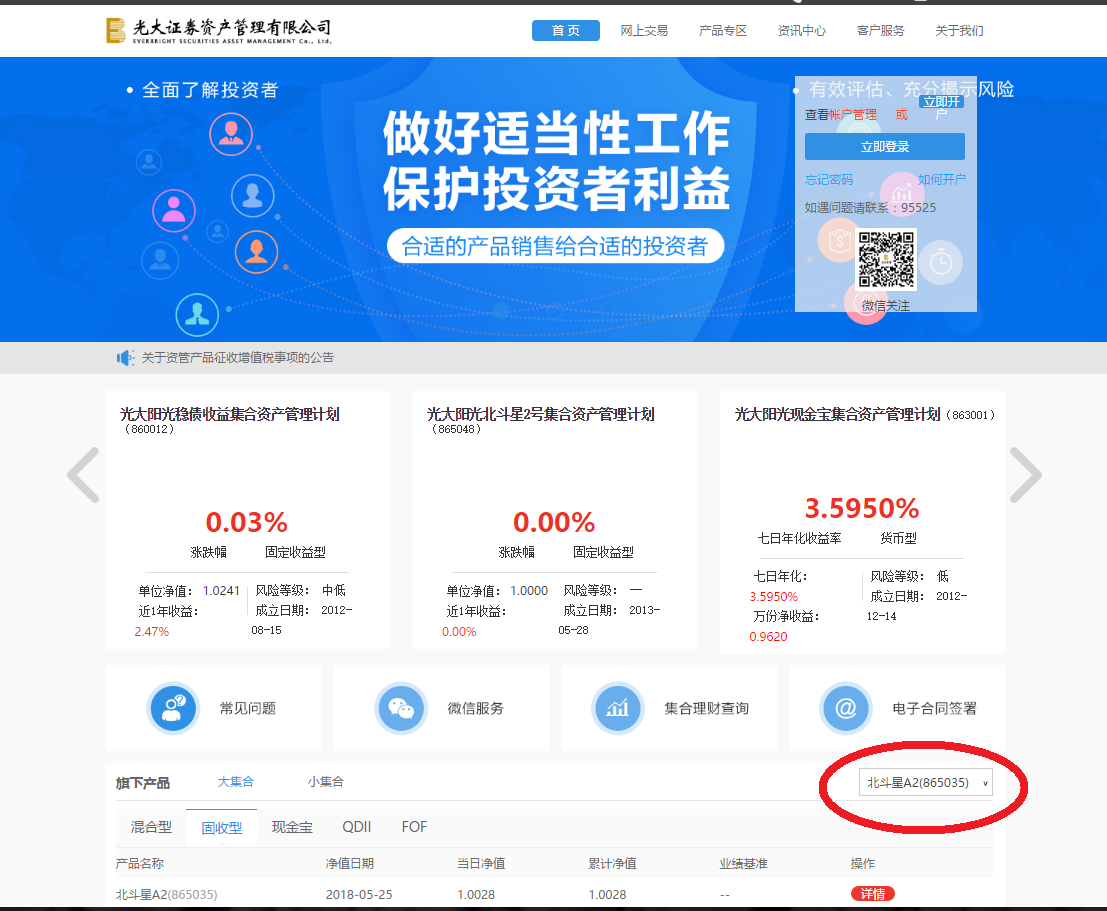The image size is (1107, 911).
Task: Click the 集合理财查询 chart icon
Action: click(618, 708)
